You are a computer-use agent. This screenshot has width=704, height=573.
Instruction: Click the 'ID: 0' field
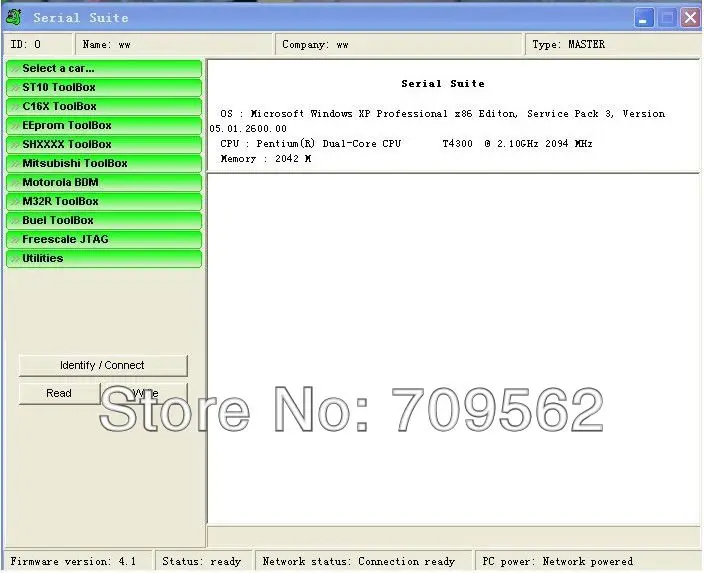point(38,44)
